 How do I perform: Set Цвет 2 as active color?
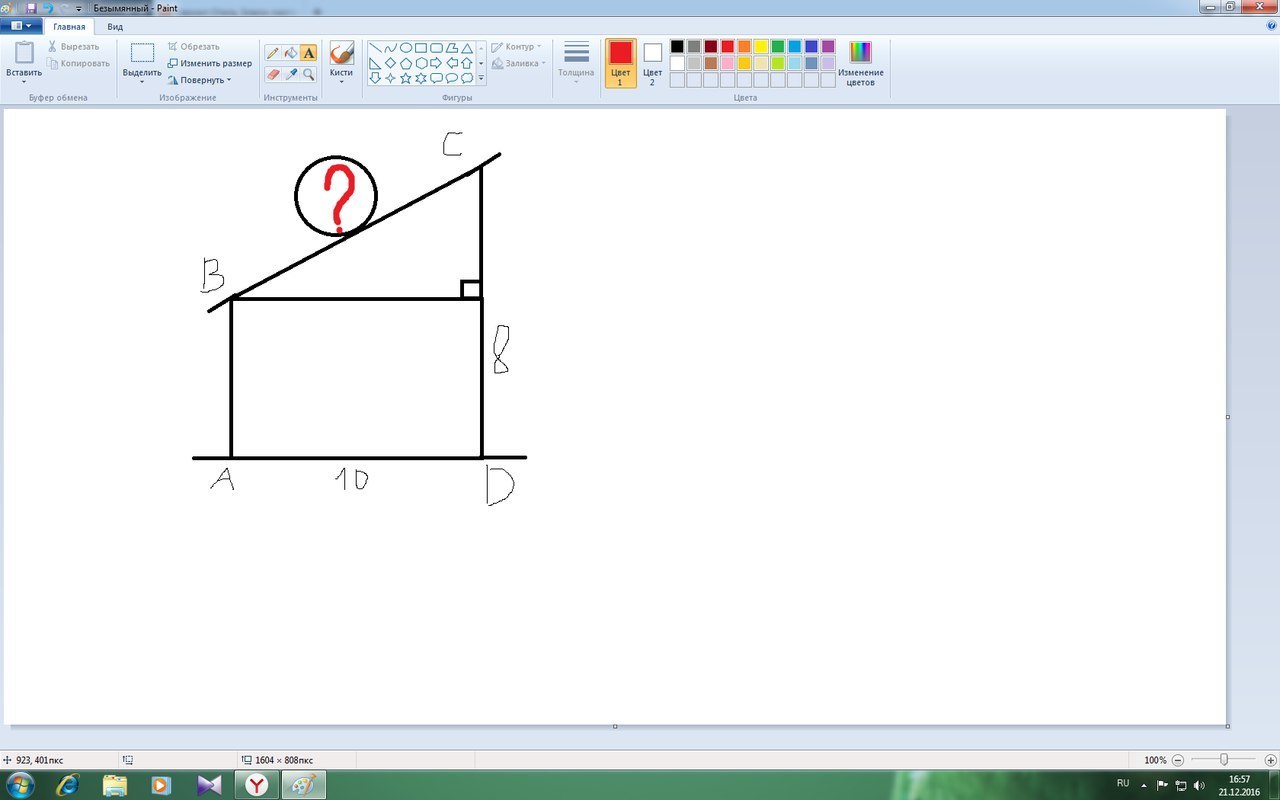652,62
